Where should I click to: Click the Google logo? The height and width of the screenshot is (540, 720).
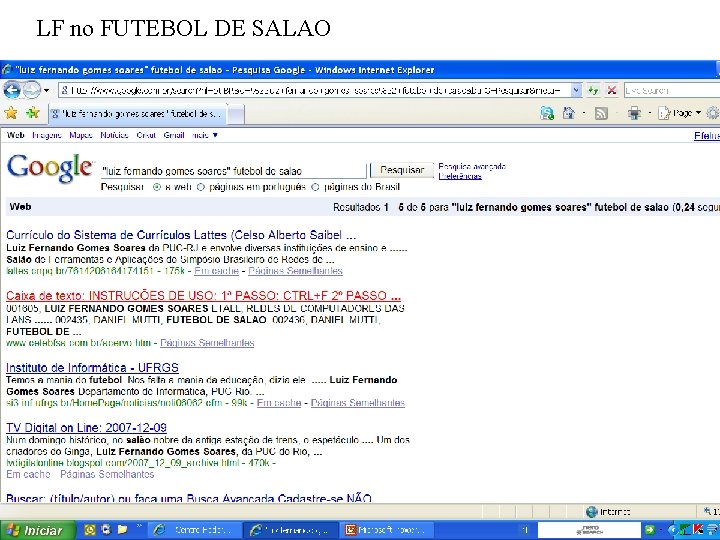tap(50, 168)
